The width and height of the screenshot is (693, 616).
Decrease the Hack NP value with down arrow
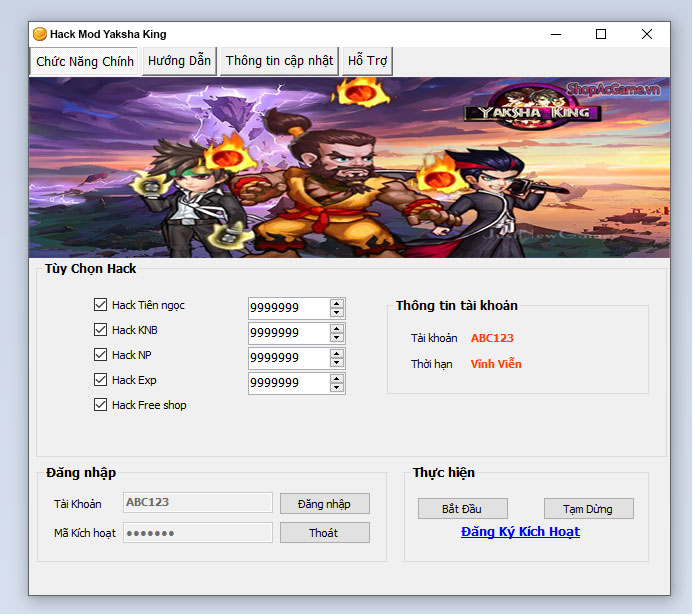337,362
